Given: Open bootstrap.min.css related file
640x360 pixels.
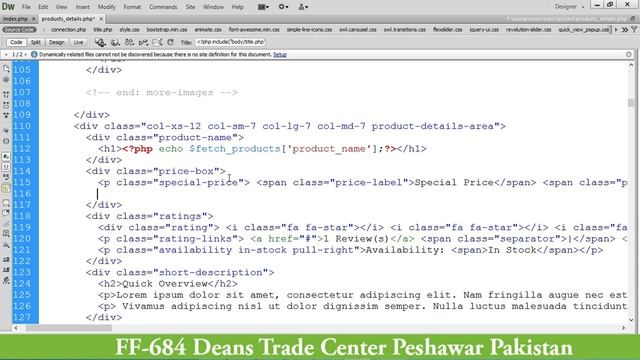Looking at the screenshot, I should pos(167,29).
